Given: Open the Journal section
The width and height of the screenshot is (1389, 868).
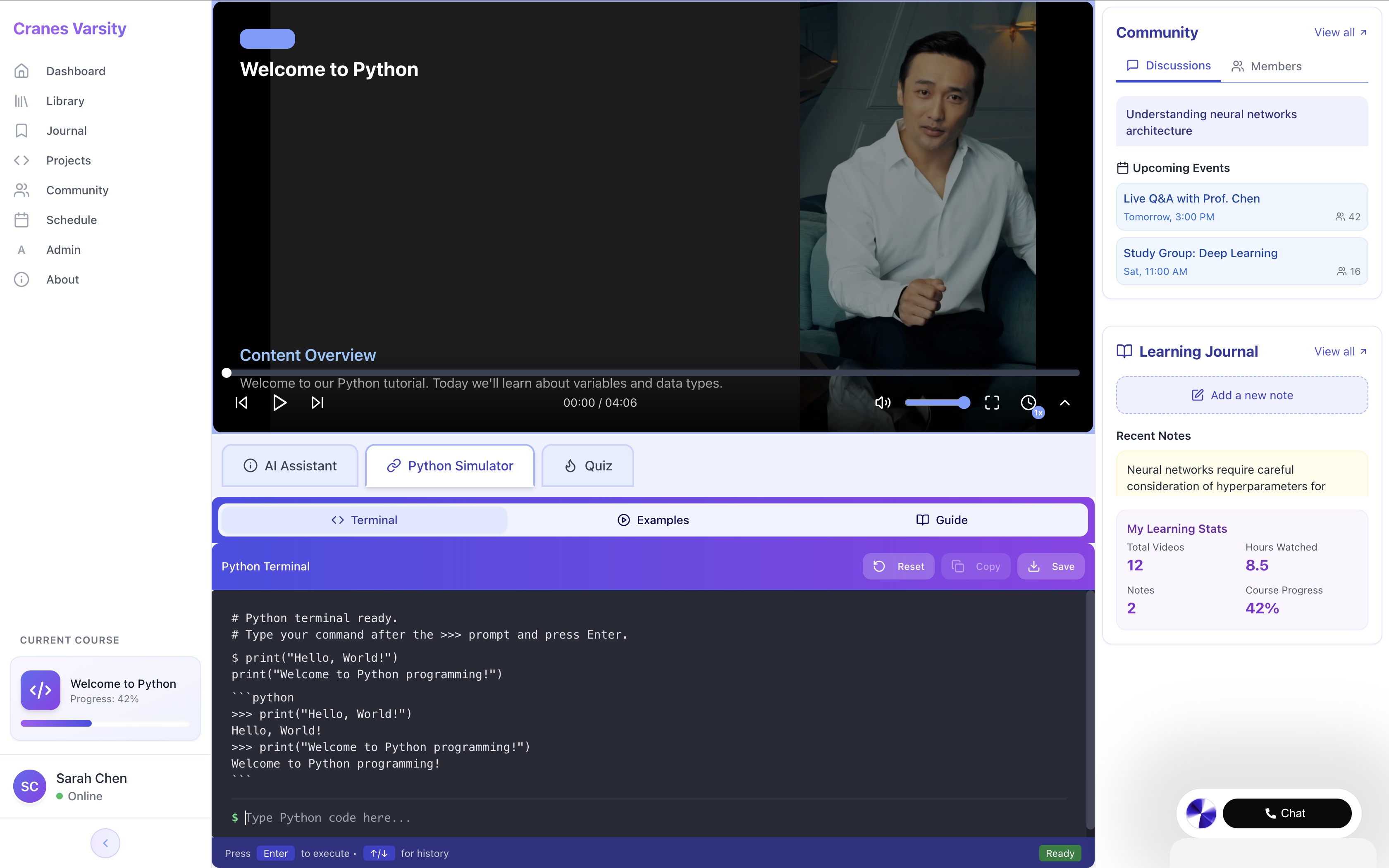Looking at the screenshot, I should 21,131.
